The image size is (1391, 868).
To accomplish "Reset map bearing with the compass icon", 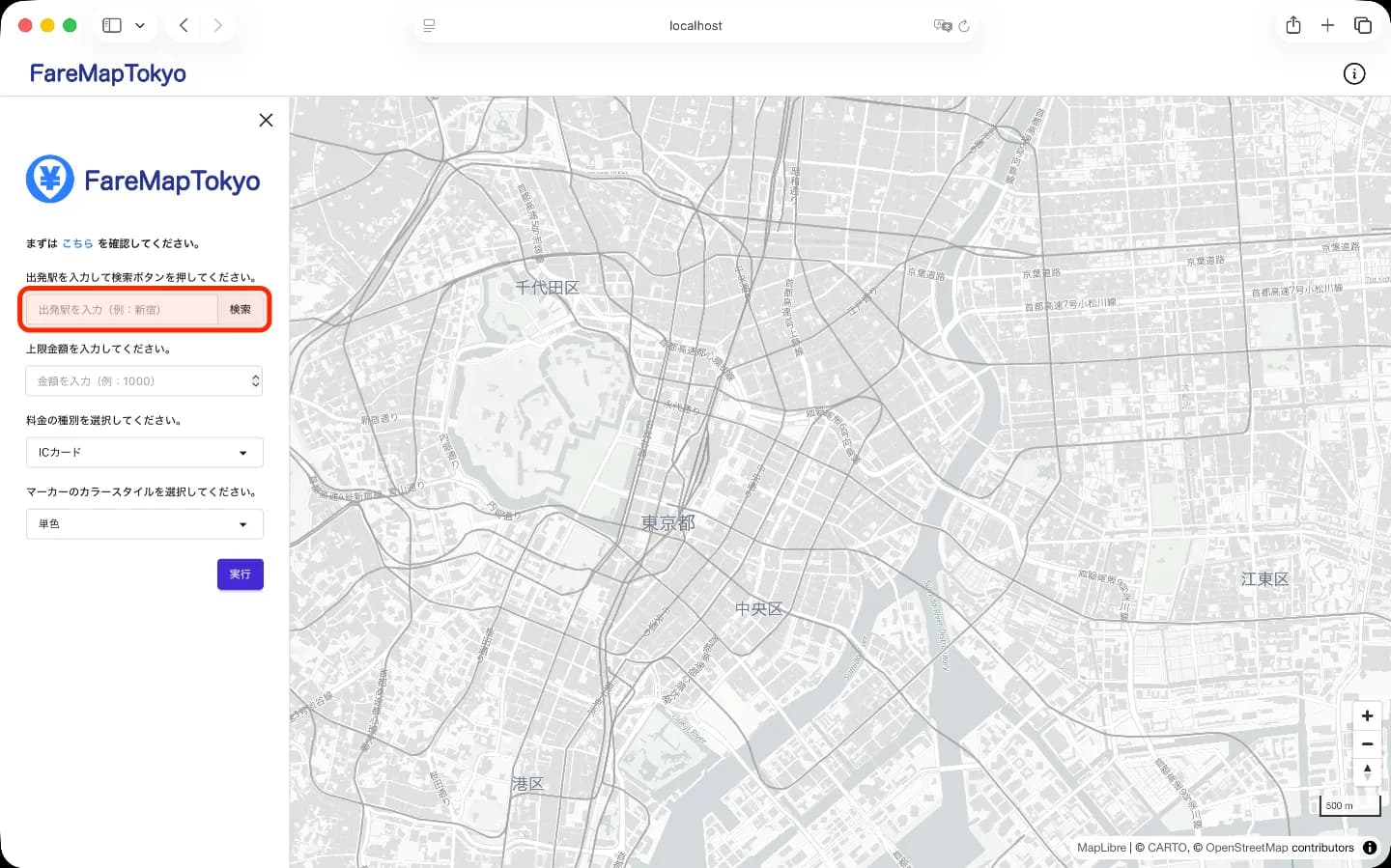I will (x=1367, y=771).
